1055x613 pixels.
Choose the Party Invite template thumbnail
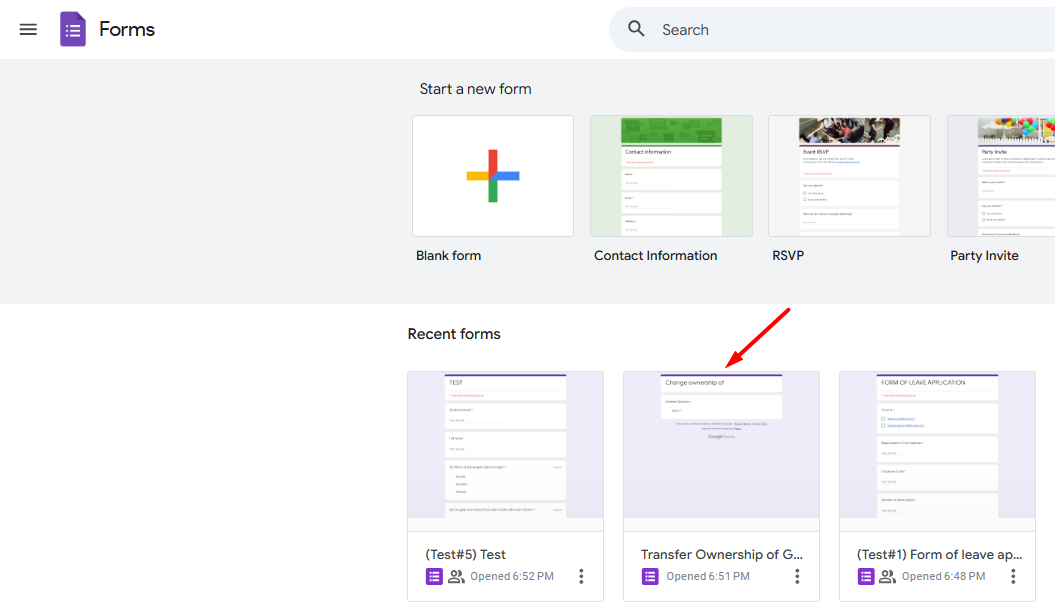[x=1001, y=176]
